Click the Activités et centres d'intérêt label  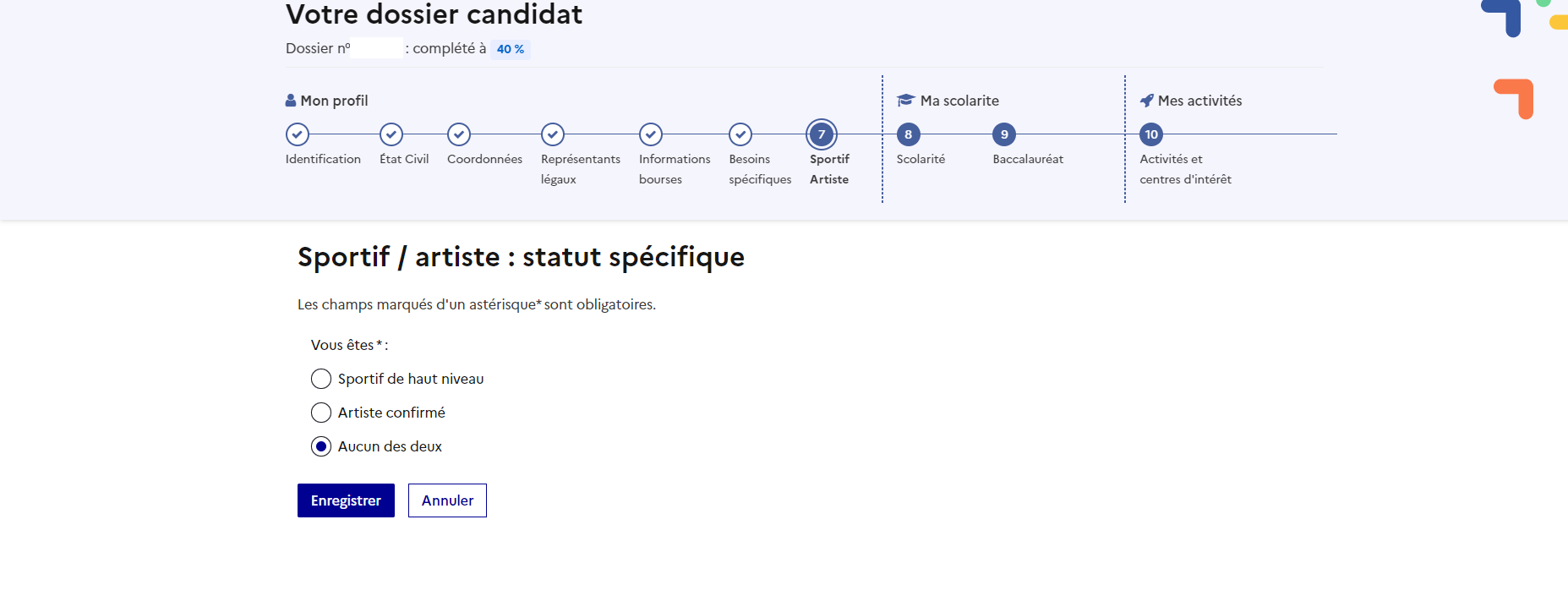[x=1184, y=169]
